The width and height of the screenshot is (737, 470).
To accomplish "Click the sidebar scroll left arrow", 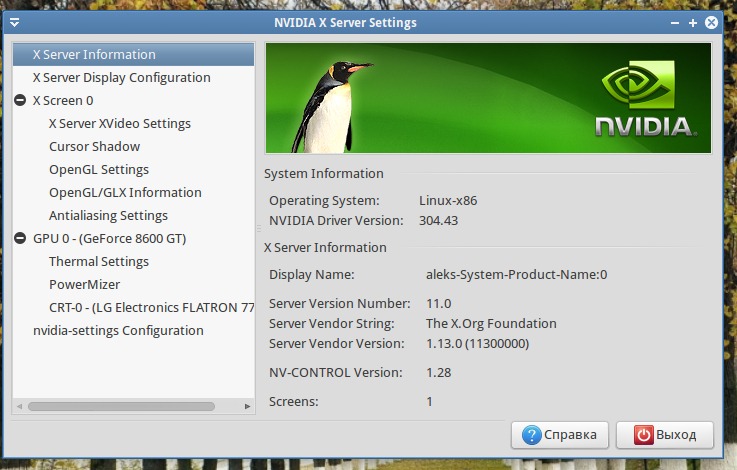I will click(19, 406).
